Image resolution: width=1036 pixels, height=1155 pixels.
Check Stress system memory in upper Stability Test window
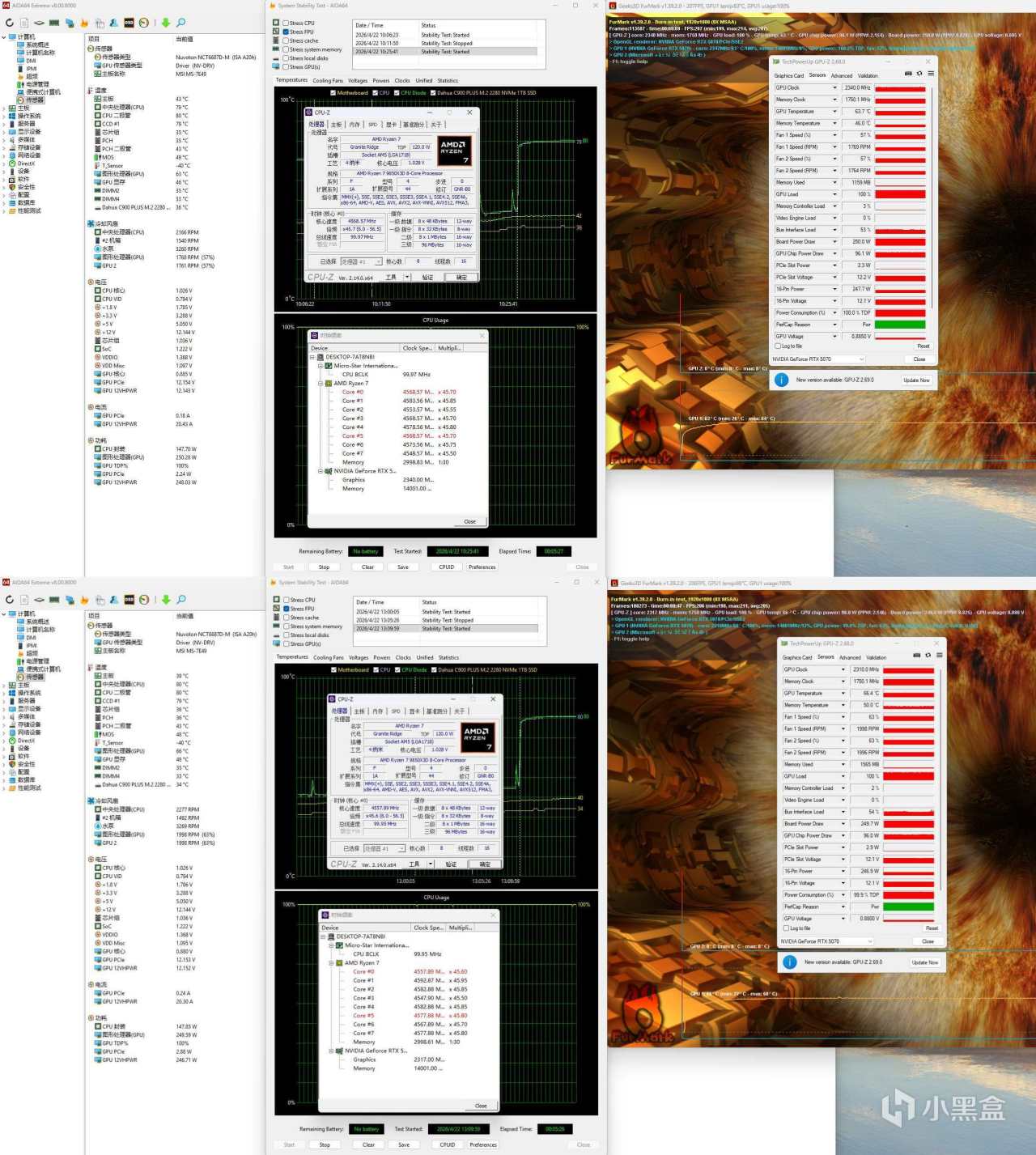pos(286,49)
